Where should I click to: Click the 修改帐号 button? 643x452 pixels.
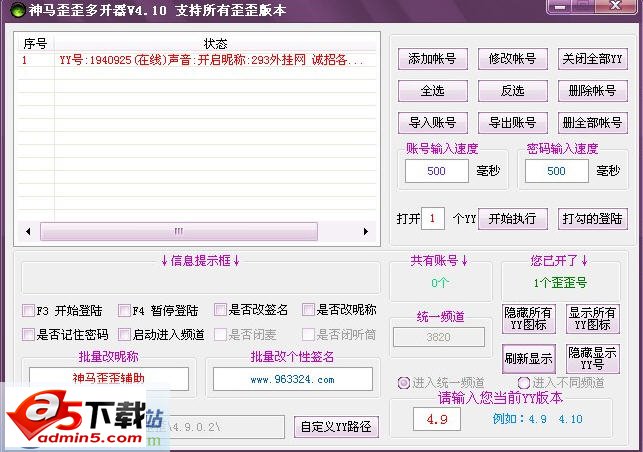pos(513,59)
